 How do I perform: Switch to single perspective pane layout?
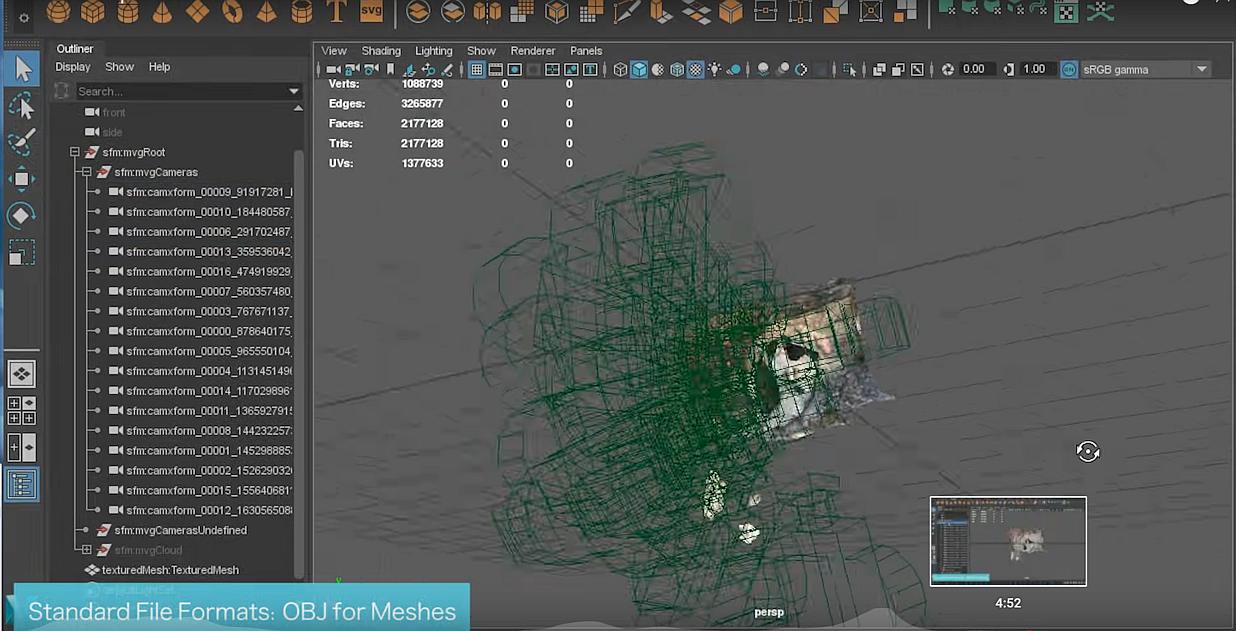[22, 374]
